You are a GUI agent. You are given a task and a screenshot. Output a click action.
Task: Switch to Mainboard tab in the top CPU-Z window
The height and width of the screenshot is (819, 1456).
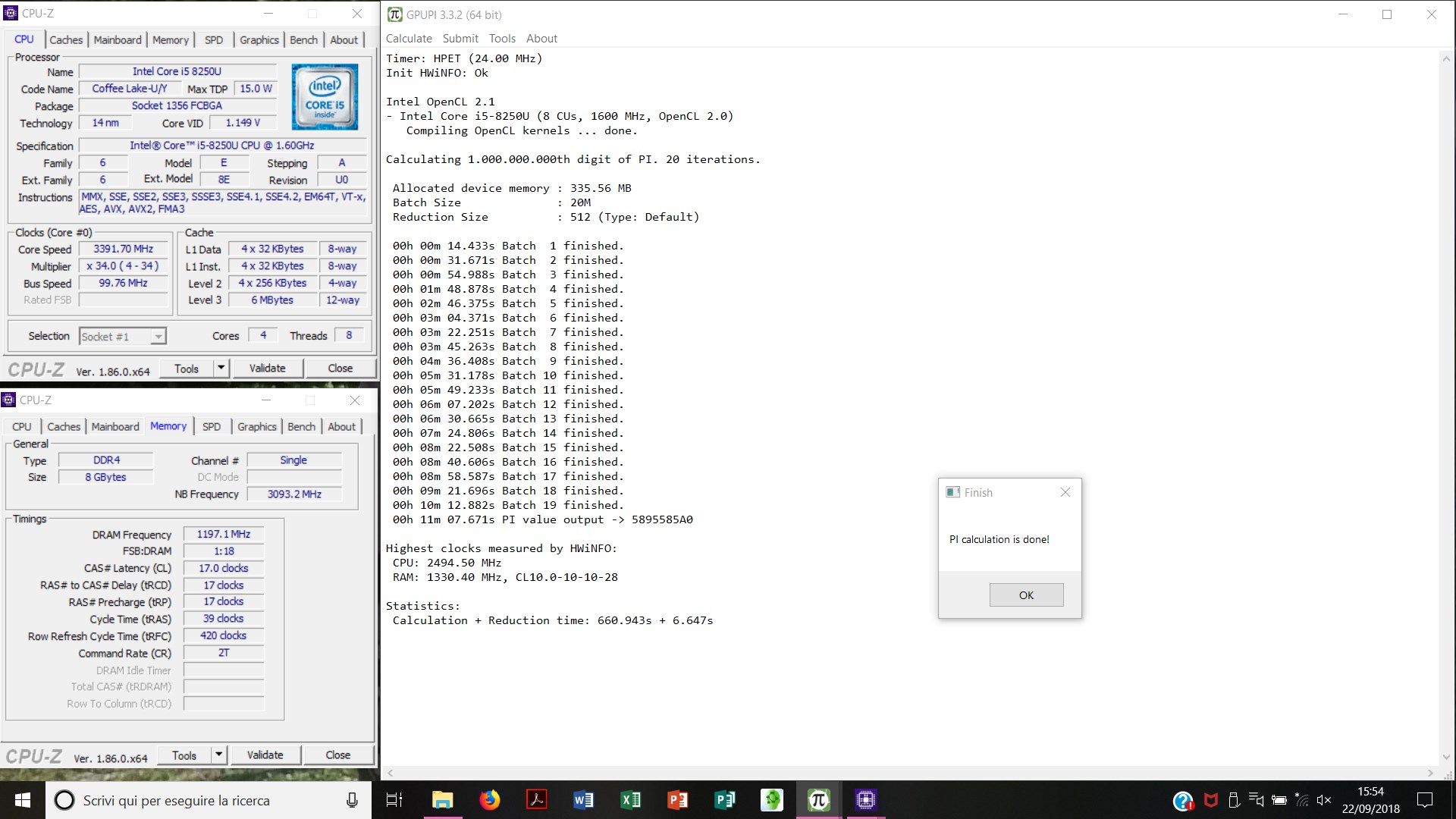tap(118, 39)
